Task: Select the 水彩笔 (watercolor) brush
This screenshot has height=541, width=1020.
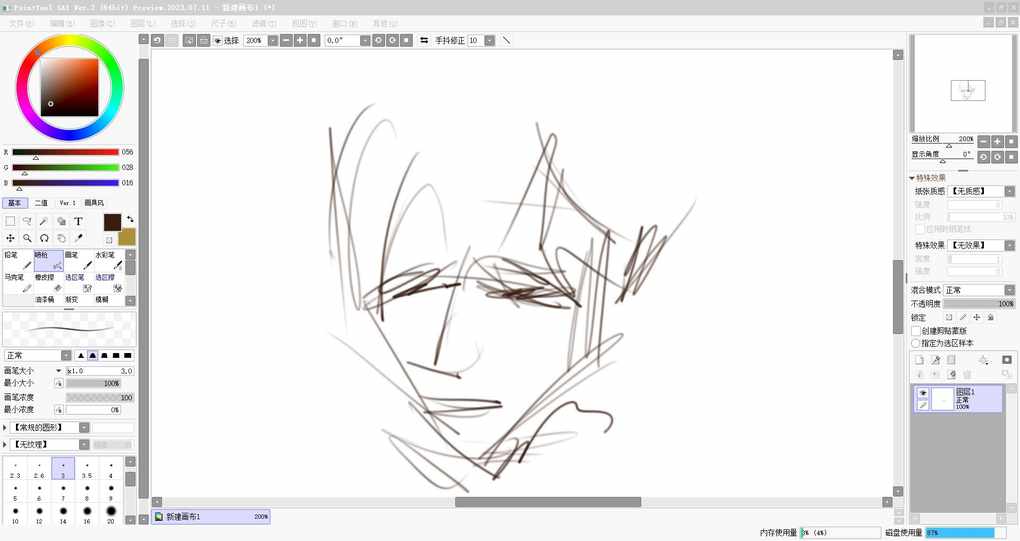Action: pos(110,260)
